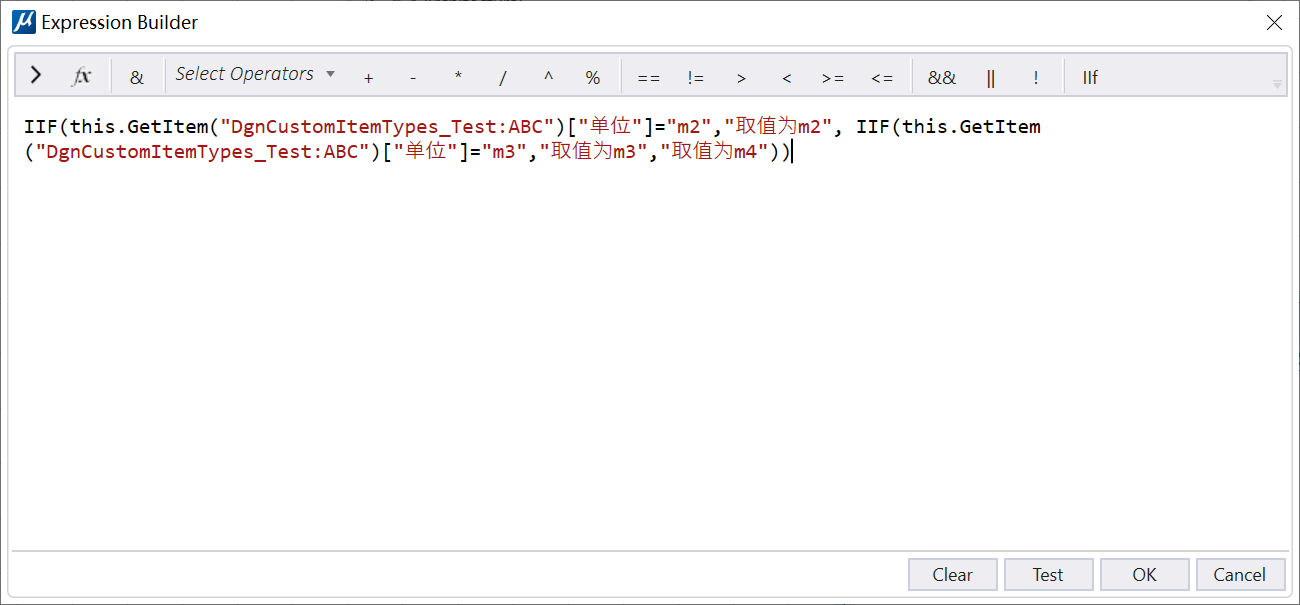Insert the <= operator
This screenshot has height=605, width=1300.
point(882,77)
